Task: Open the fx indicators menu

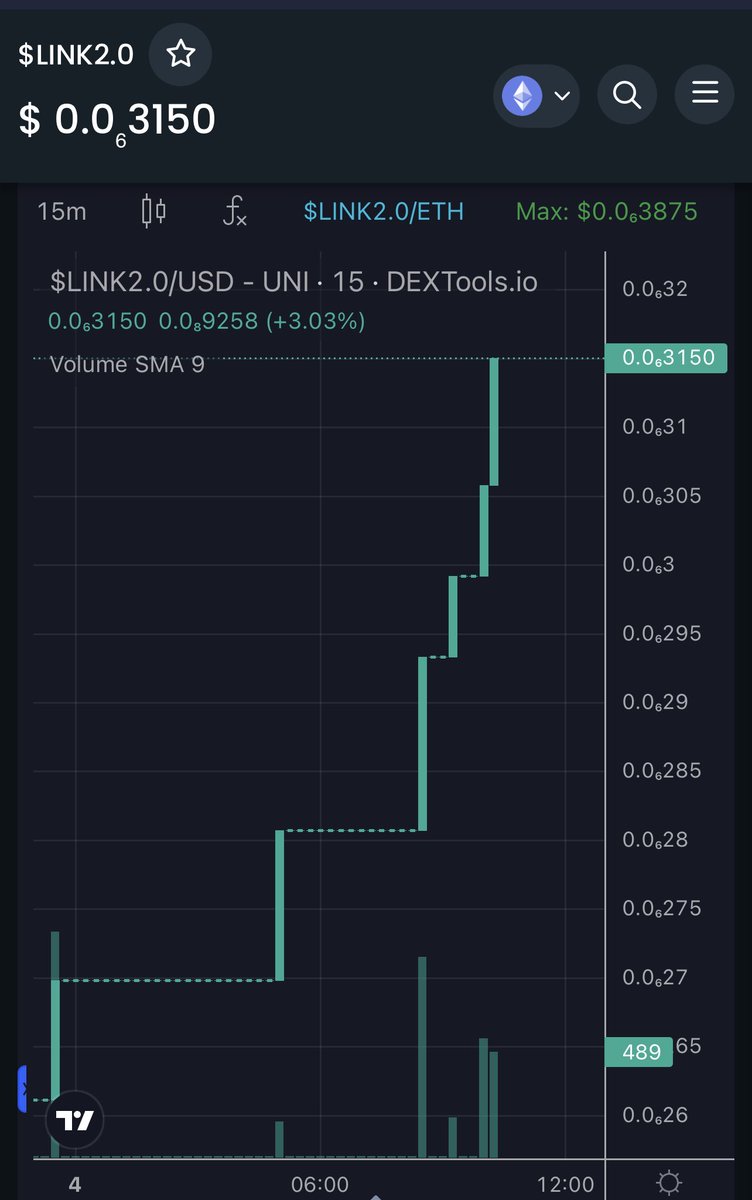Action: (234, 211)
